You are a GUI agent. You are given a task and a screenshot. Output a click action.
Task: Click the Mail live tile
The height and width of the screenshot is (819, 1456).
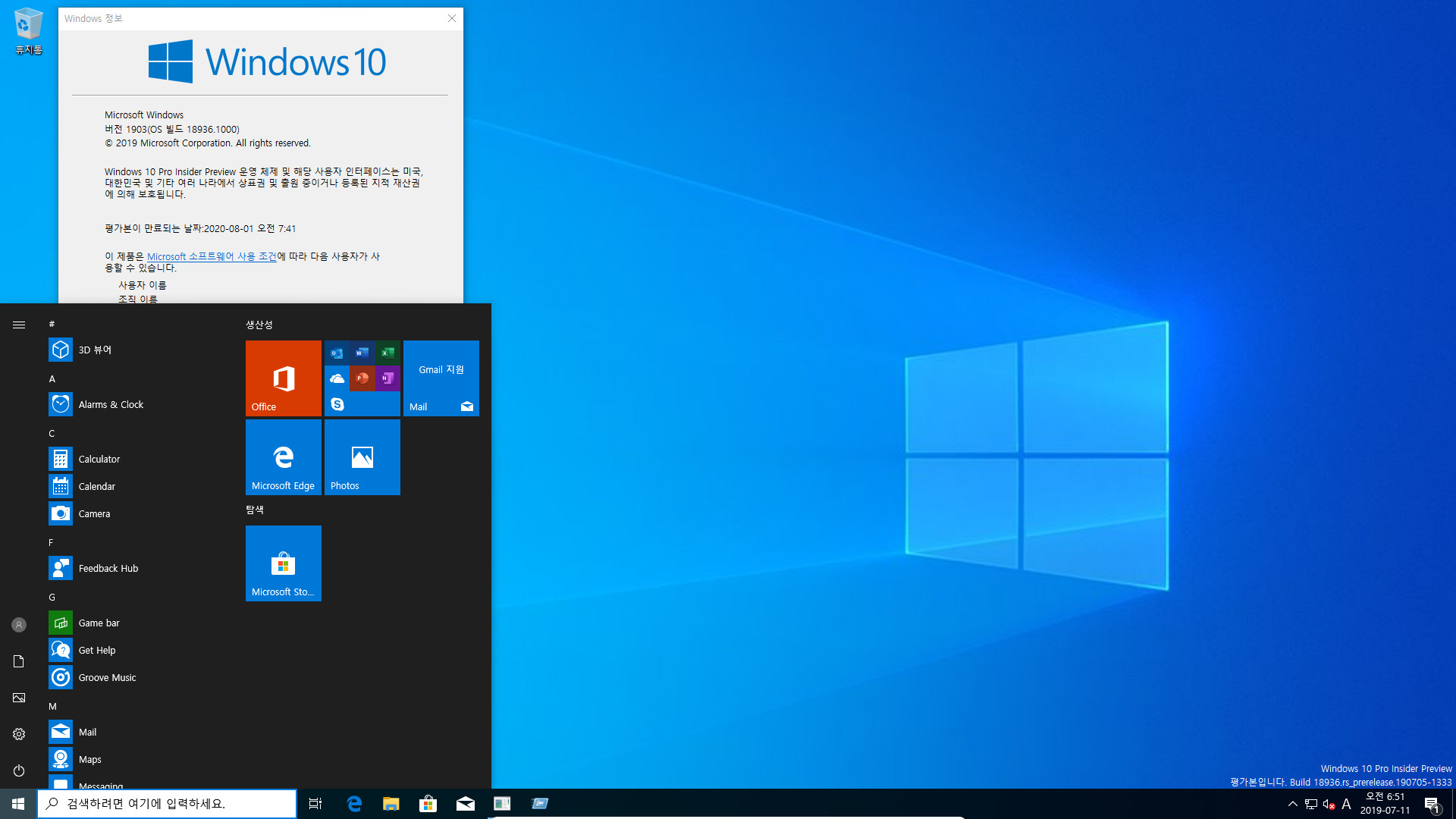pyautogui.click(x=441, y=378)
